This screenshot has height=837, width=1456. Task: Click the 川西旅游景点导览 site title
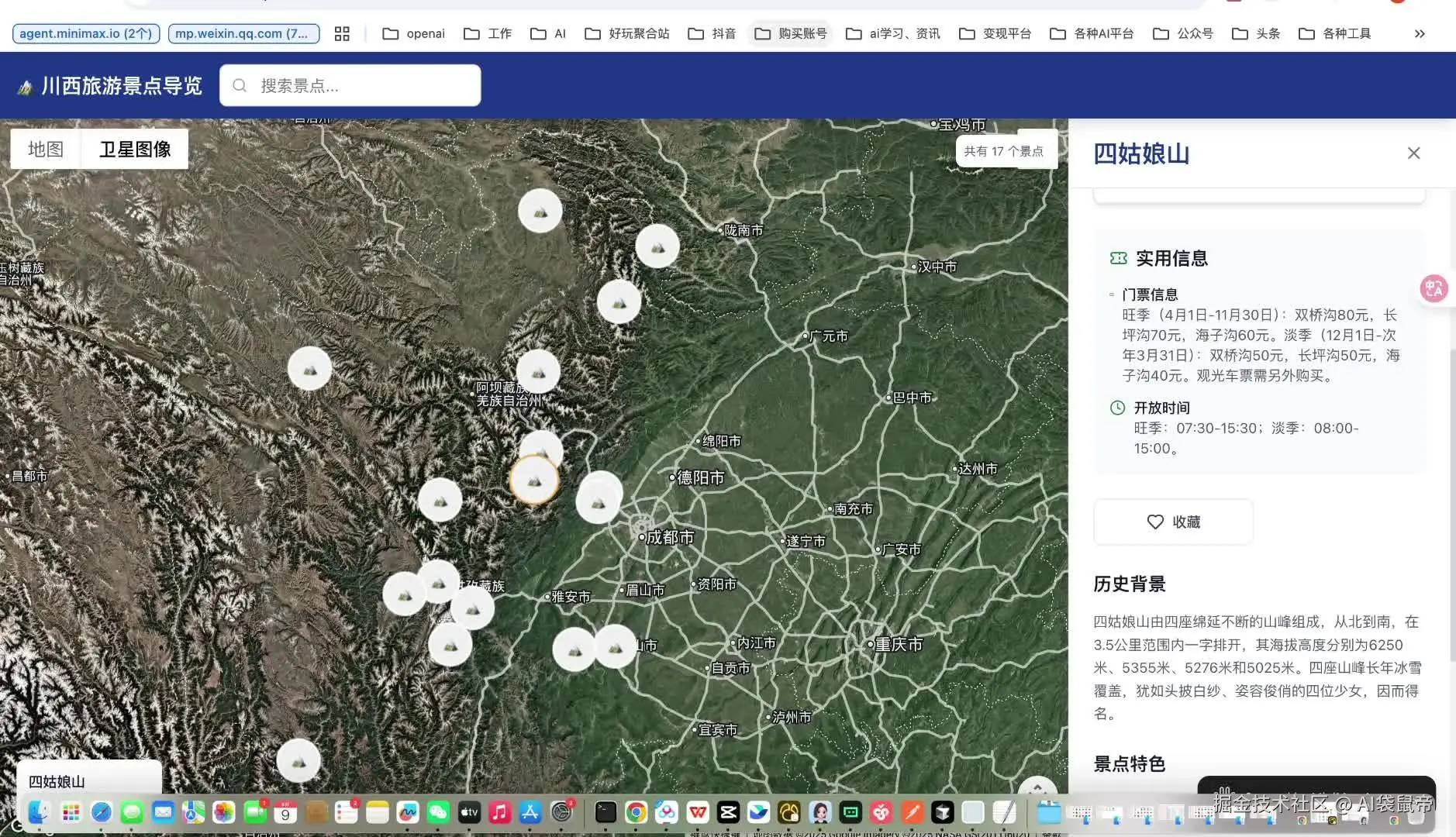pos(122,85)
